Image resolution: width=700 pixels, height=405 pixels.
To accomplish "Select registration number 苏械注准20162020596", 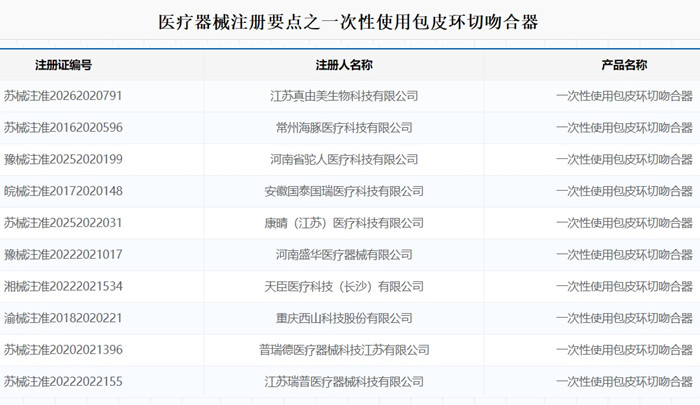I will tap(63, 128).
